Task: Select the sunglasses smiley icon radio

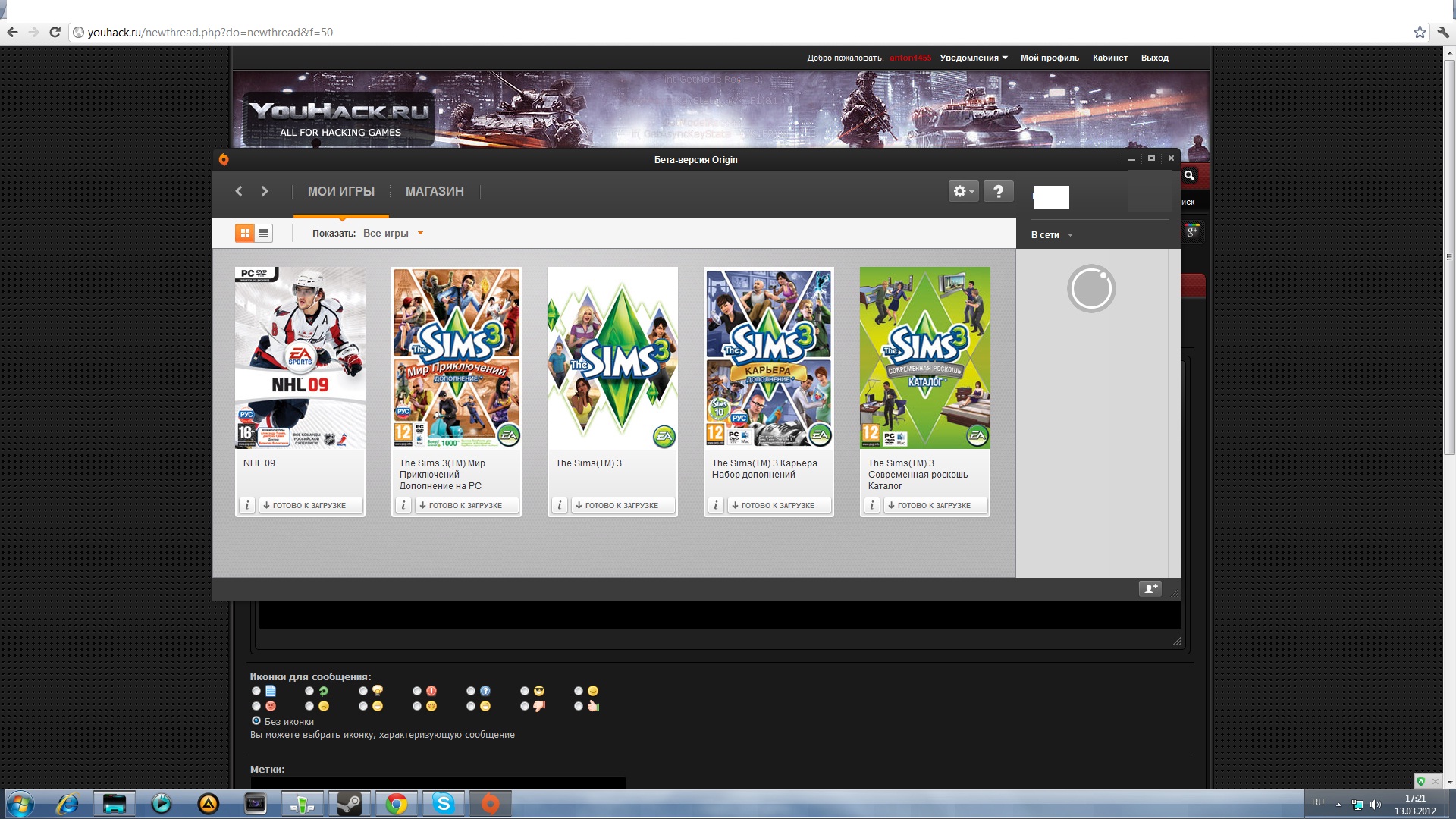Action: pos(525,691)
